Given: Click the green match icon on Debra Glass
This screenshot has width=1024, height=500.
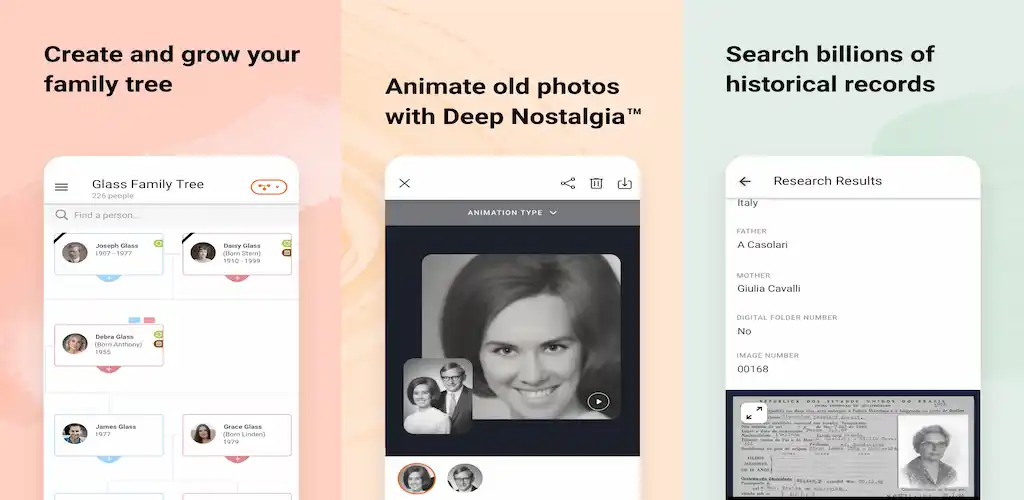Looking at the screenshot, I should click(158, 334).
